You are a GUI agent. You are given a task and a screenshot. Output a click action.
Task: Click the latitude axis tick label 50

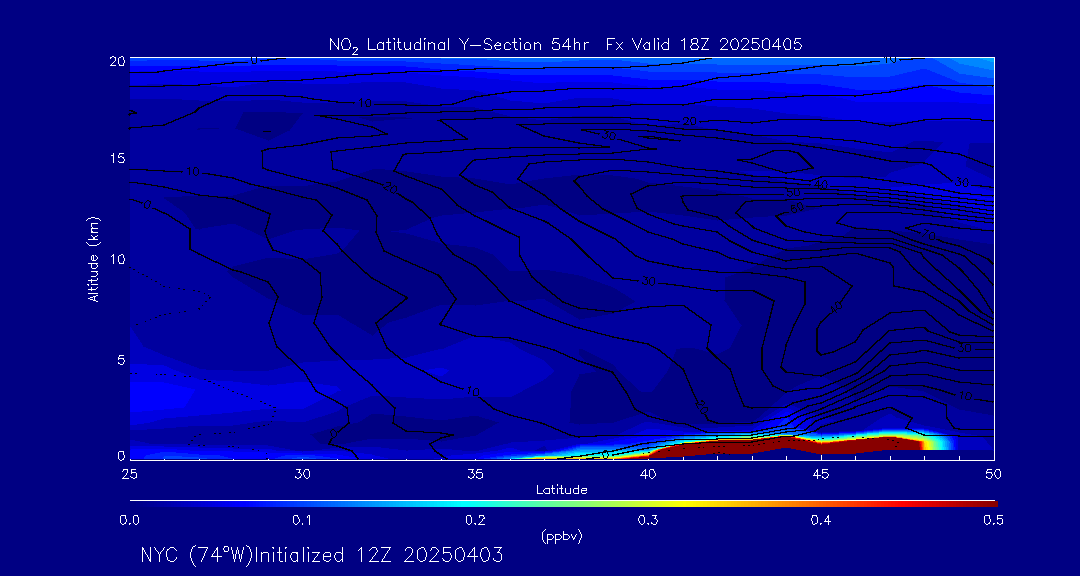[x=994, y=473]
